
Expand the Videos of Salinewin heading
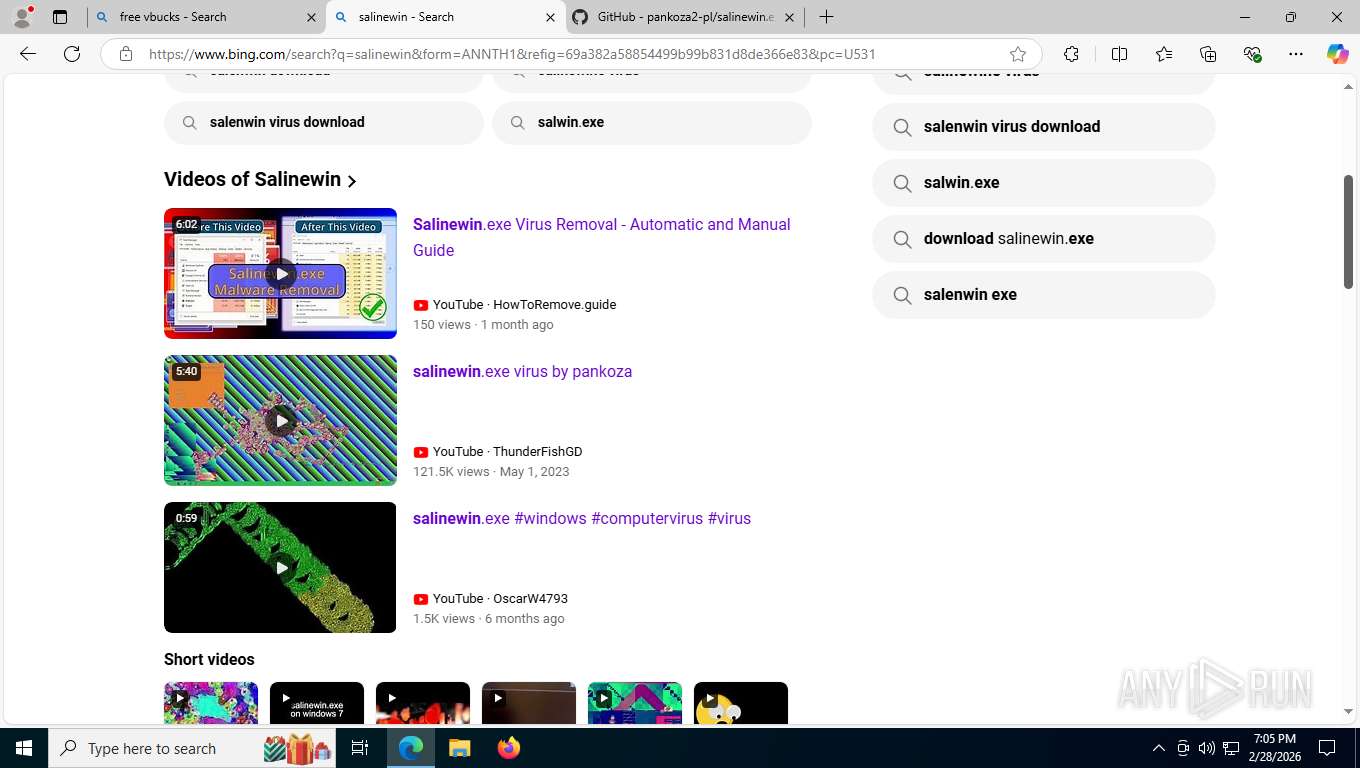point(260,180)
